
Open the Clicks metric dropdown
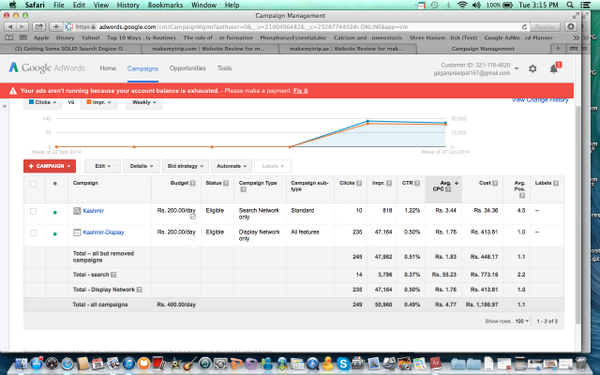tap(42, 103)
